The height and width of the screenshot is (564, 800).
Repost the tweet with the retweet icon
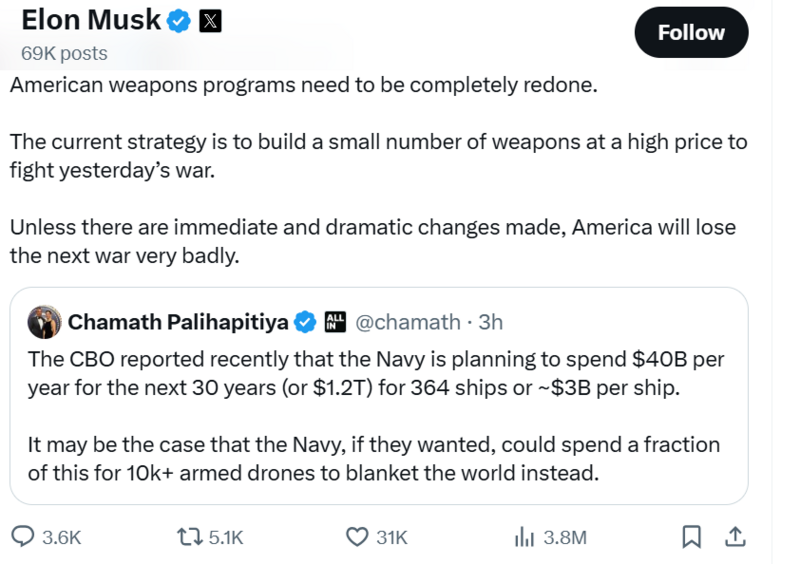[x=189, y=537]
